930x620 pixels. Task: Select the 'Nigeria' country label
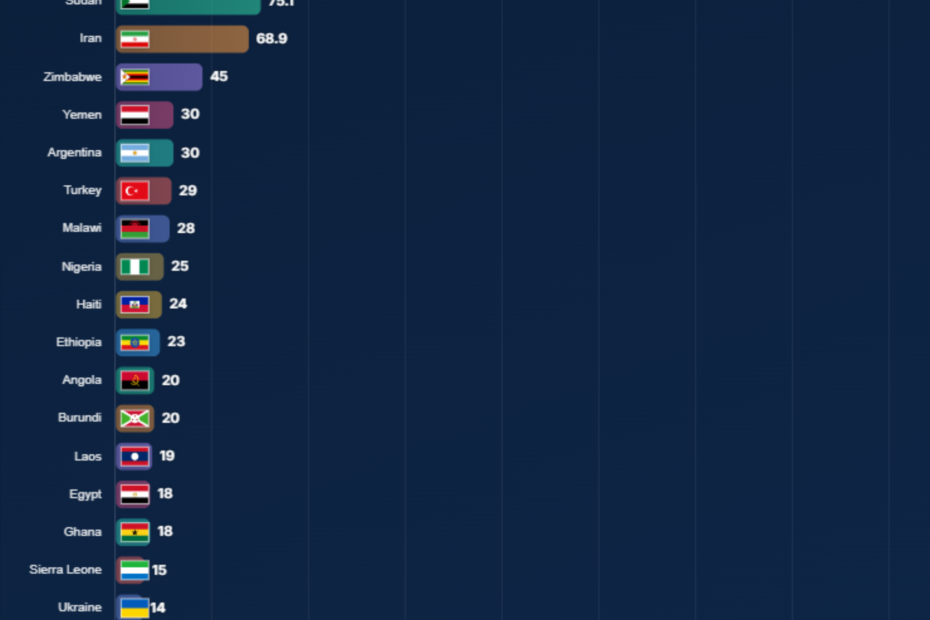click(81, 267)
